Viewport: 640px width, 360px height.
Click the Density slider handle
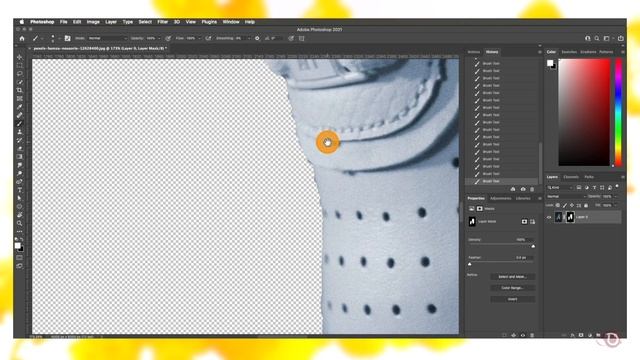tap(533, 246)
